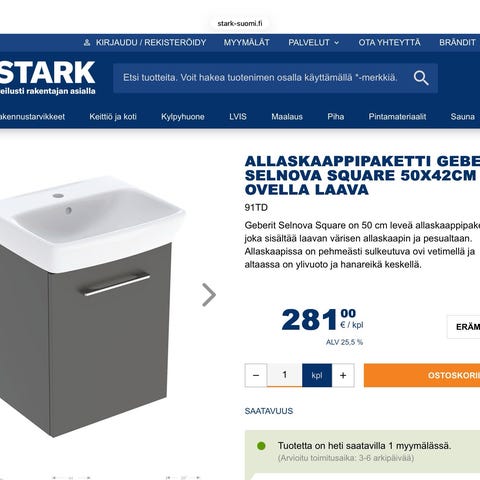
Task: Edit the quantity input field
Action: (x=285, y=375)
